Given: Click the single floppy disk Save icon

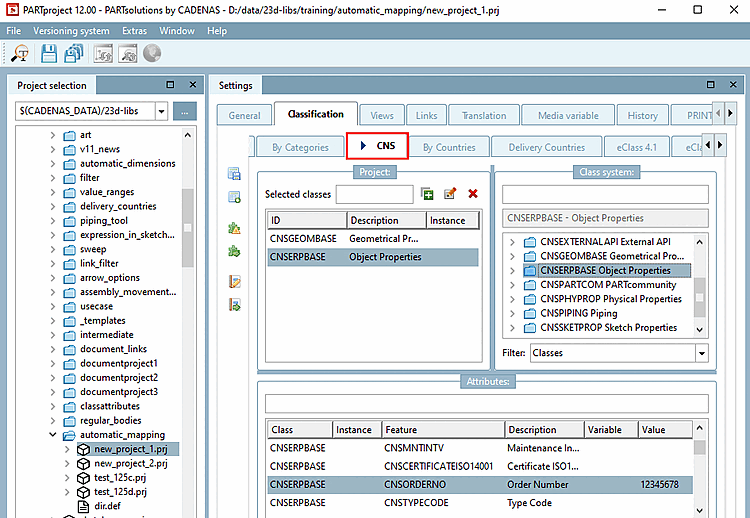Looking at the screenshot, I should (49, 54).
